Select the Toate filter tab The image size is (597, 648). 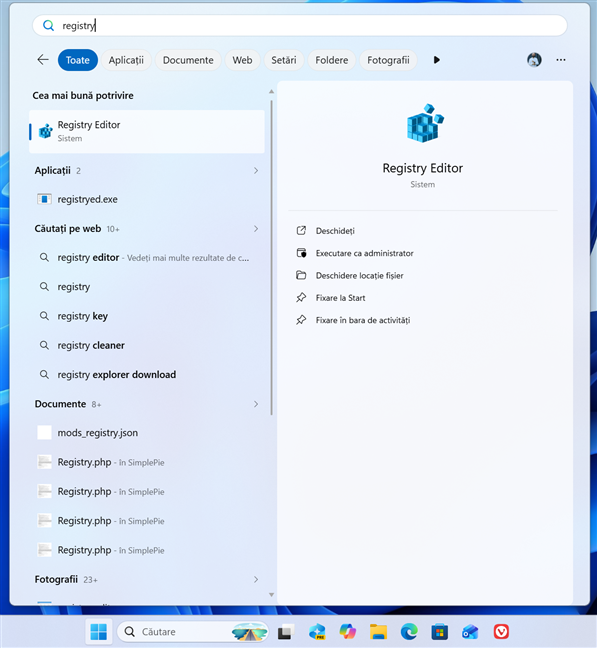78,60
